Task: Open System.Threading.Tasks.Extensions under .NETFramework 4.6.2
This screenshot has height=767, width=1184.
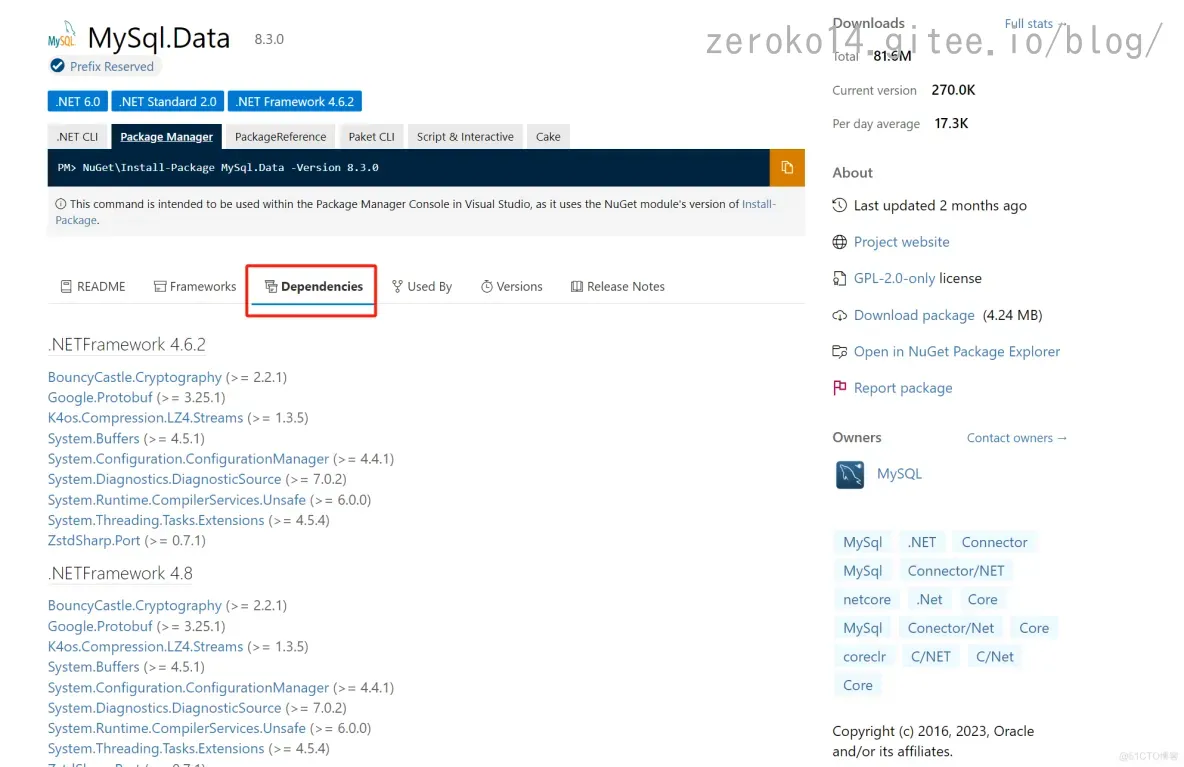Action: (x=156, y=520)
